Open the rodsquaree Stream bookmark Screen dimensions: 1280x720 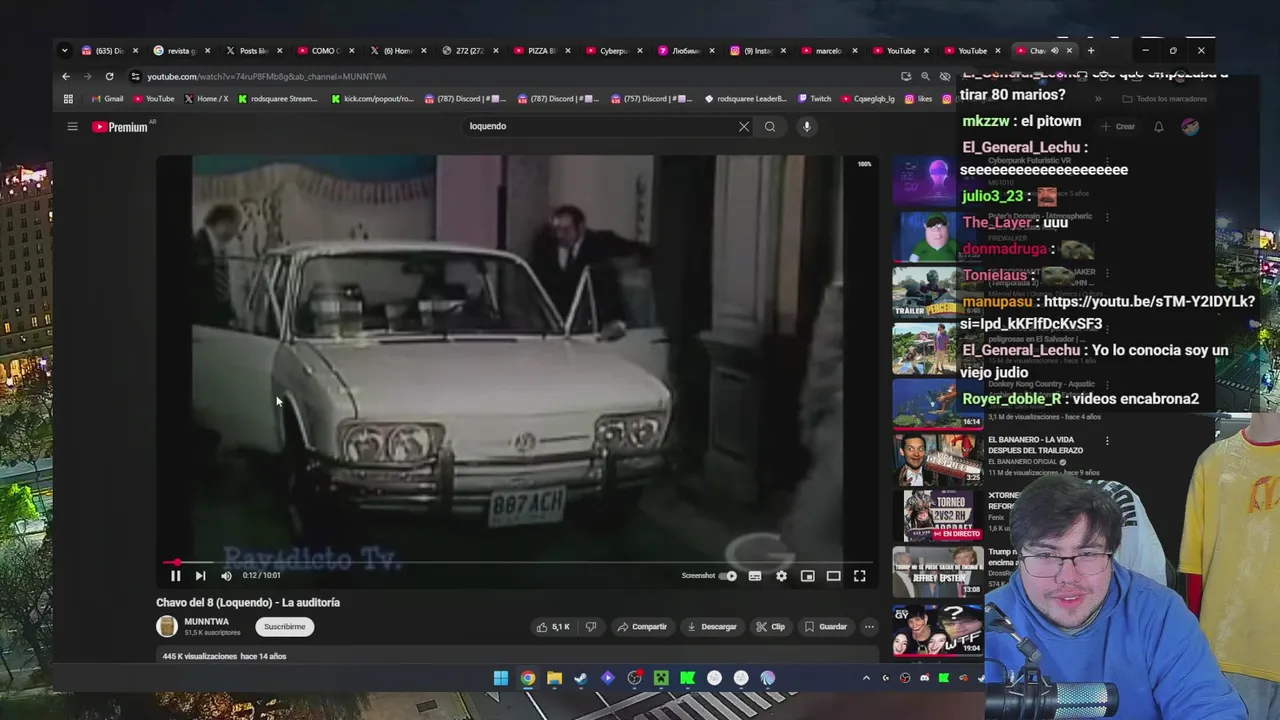278,99
